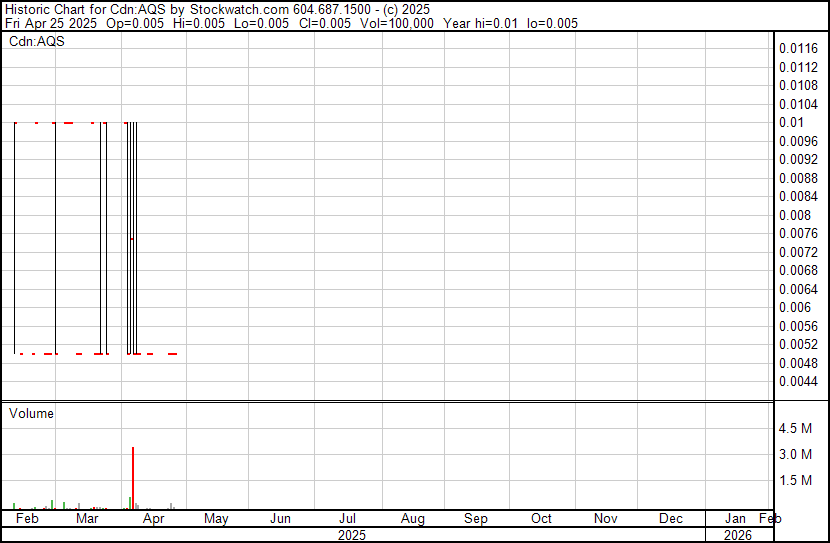The image size is (830, 543).
Task: Click the 0.0064 price axis label
Action: 798,289
